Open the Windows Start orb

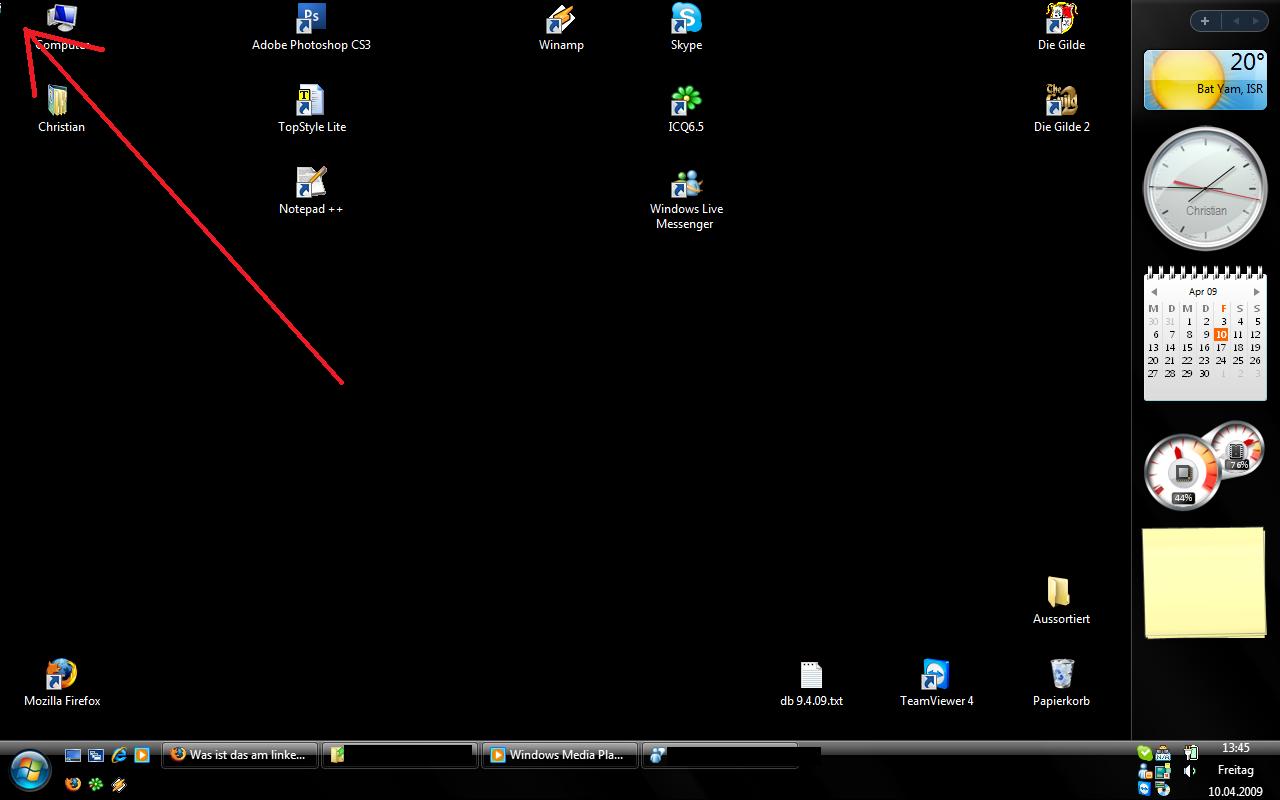point(30,770)
